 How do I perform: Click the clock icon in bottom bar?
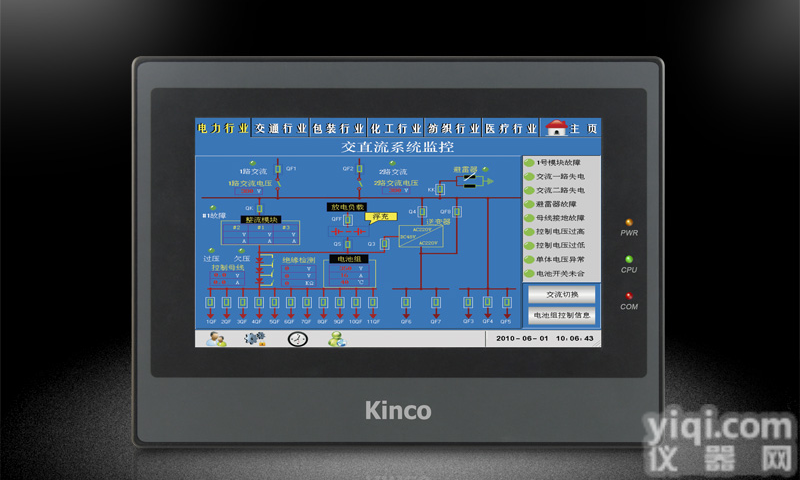pos(297,339)
